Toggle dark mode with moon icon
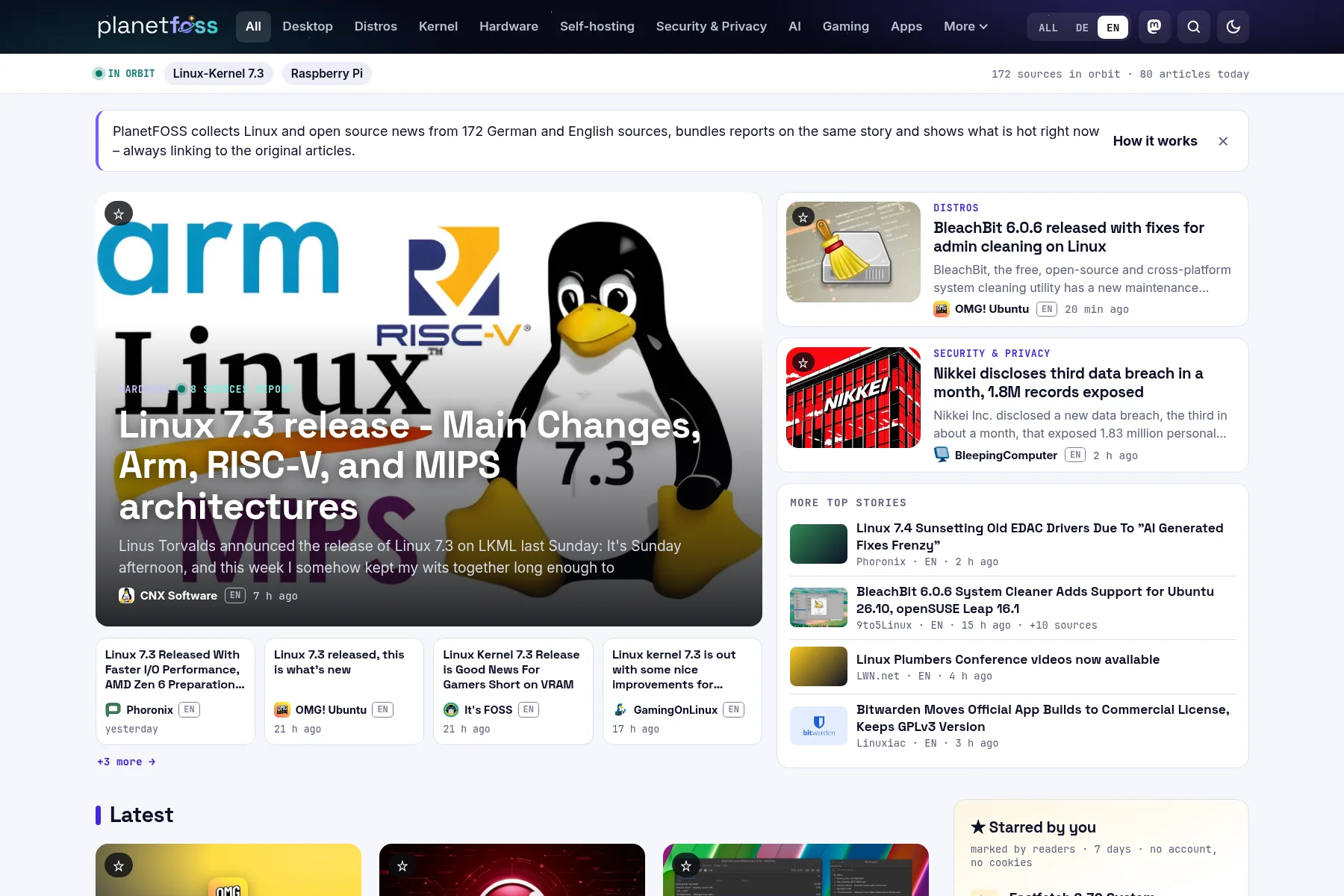 [1233, 27]
